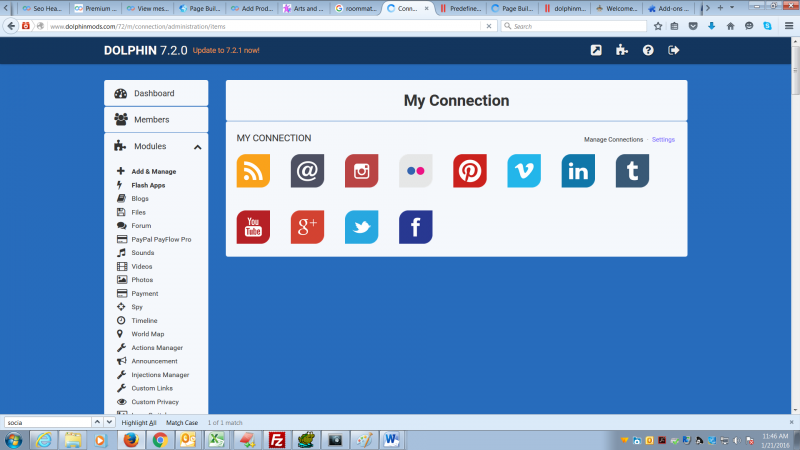This screenshot has width=800, height=450.
Task: Click the external site icon in header
Action: point(596,50)
